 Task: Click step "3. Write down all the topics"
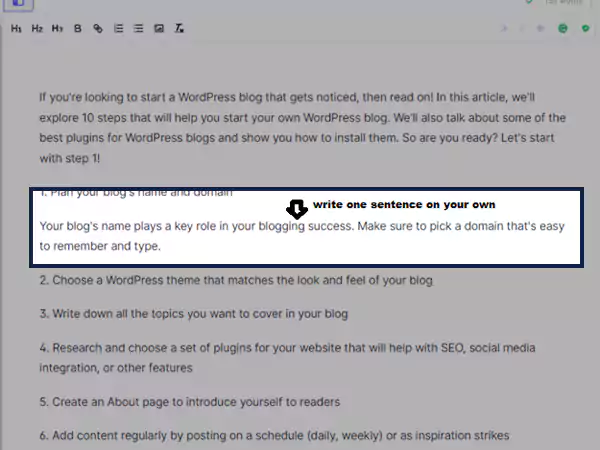(x=194, y=314)
